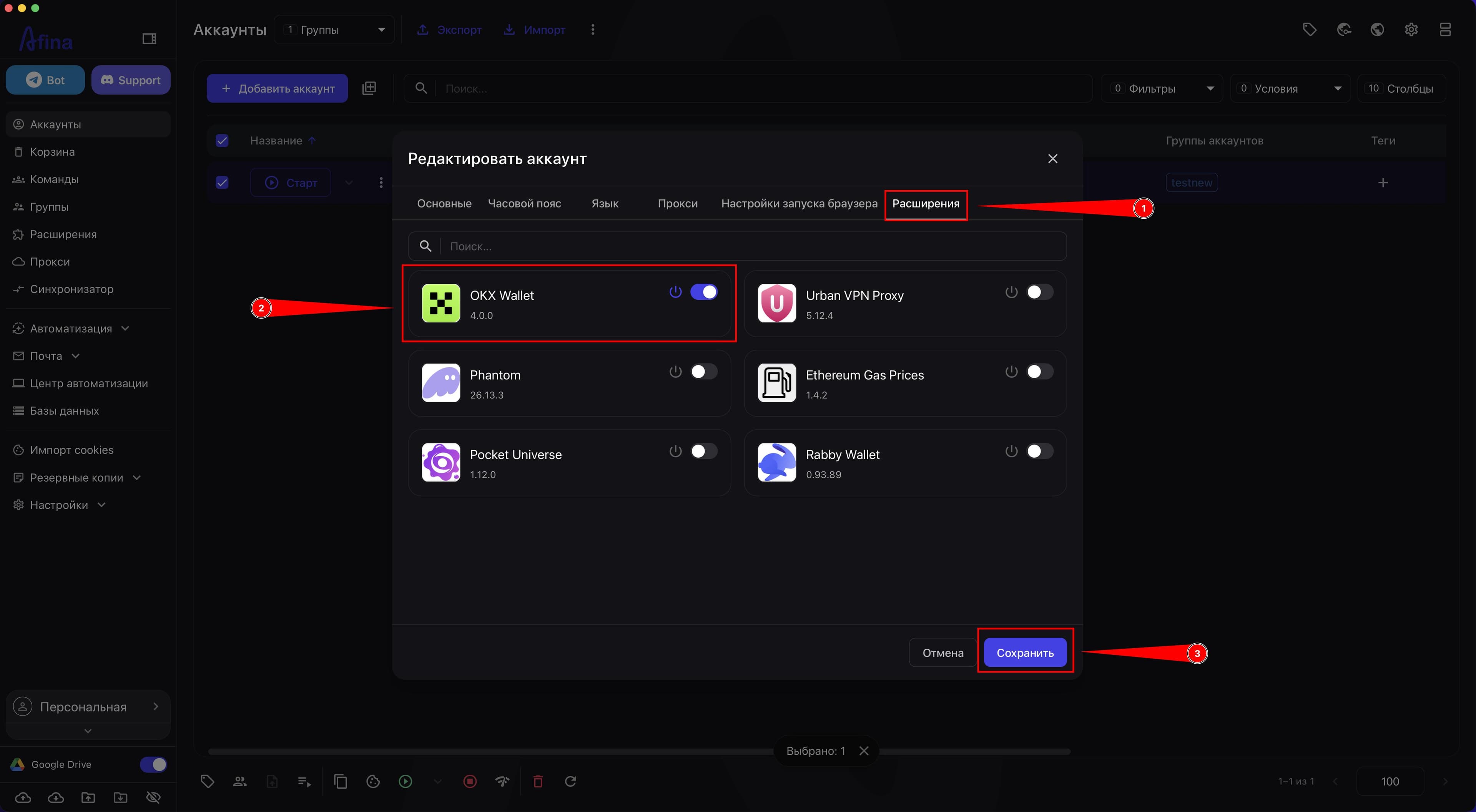This screenshot has height=812, width=1476.
Task: Toggle the Google Drive switch
Action: pos(154,764)
